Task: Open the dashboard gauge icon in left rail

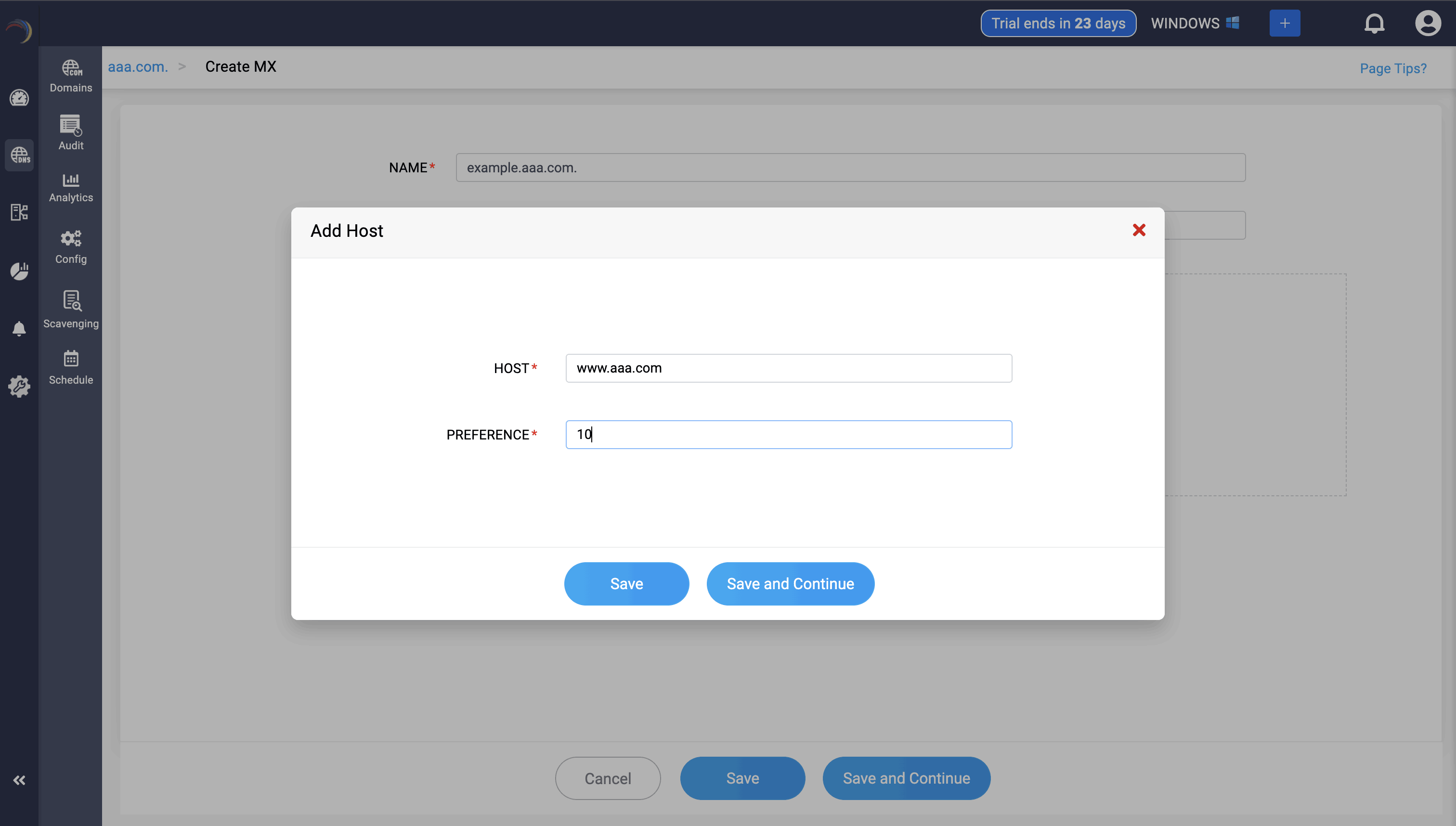Action: [19, 98]
